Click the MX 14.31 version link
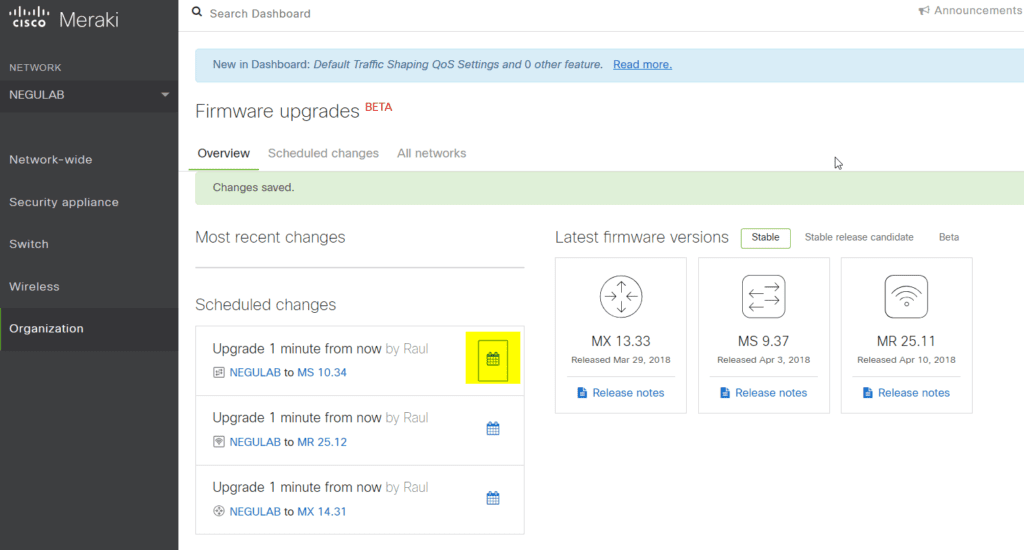The width and height of the screenshot is (1024, 550). [x=322, y=511]
